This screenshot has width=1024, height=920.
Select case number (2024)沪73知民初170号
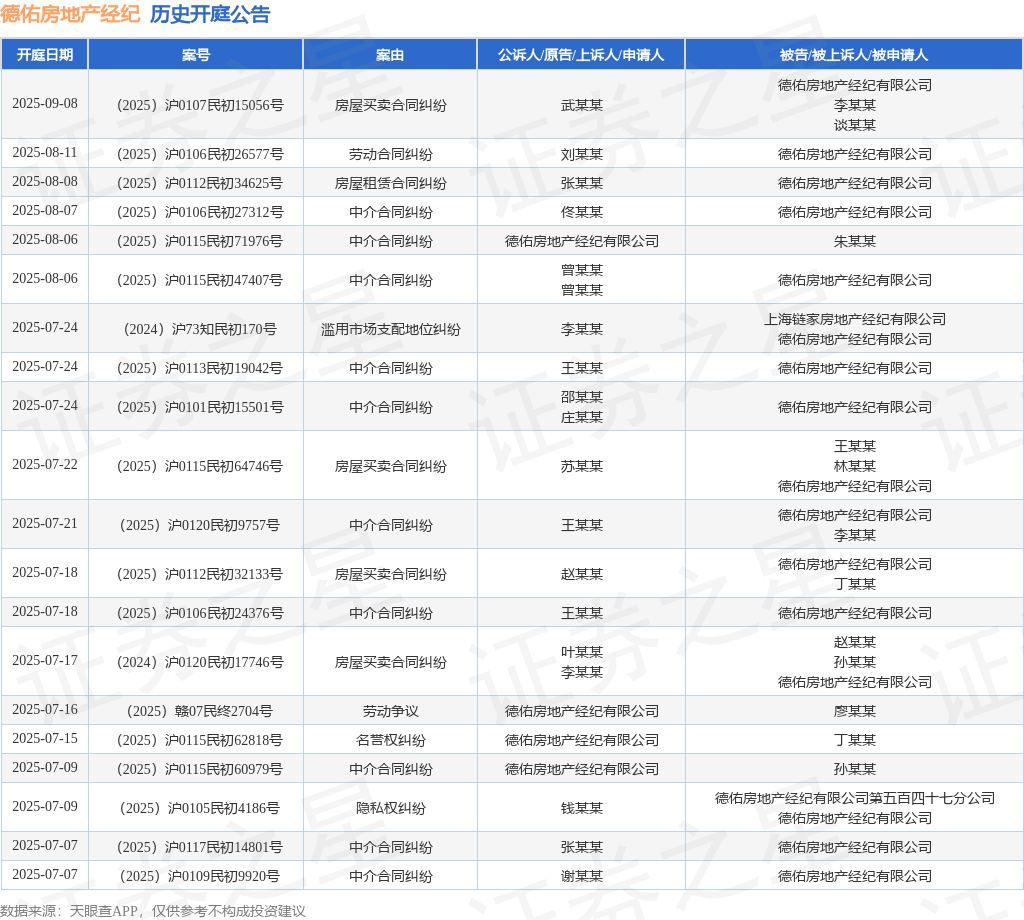(x=200, y=329)
